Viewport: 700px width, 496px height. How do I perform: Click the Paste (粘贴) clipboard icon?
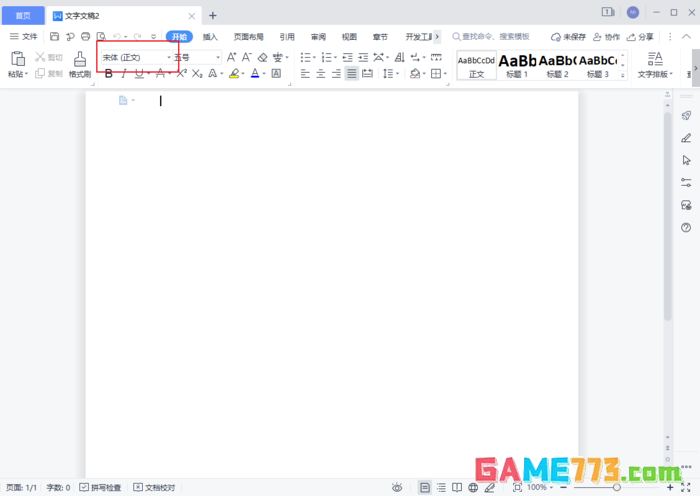[x=17, y=58]
